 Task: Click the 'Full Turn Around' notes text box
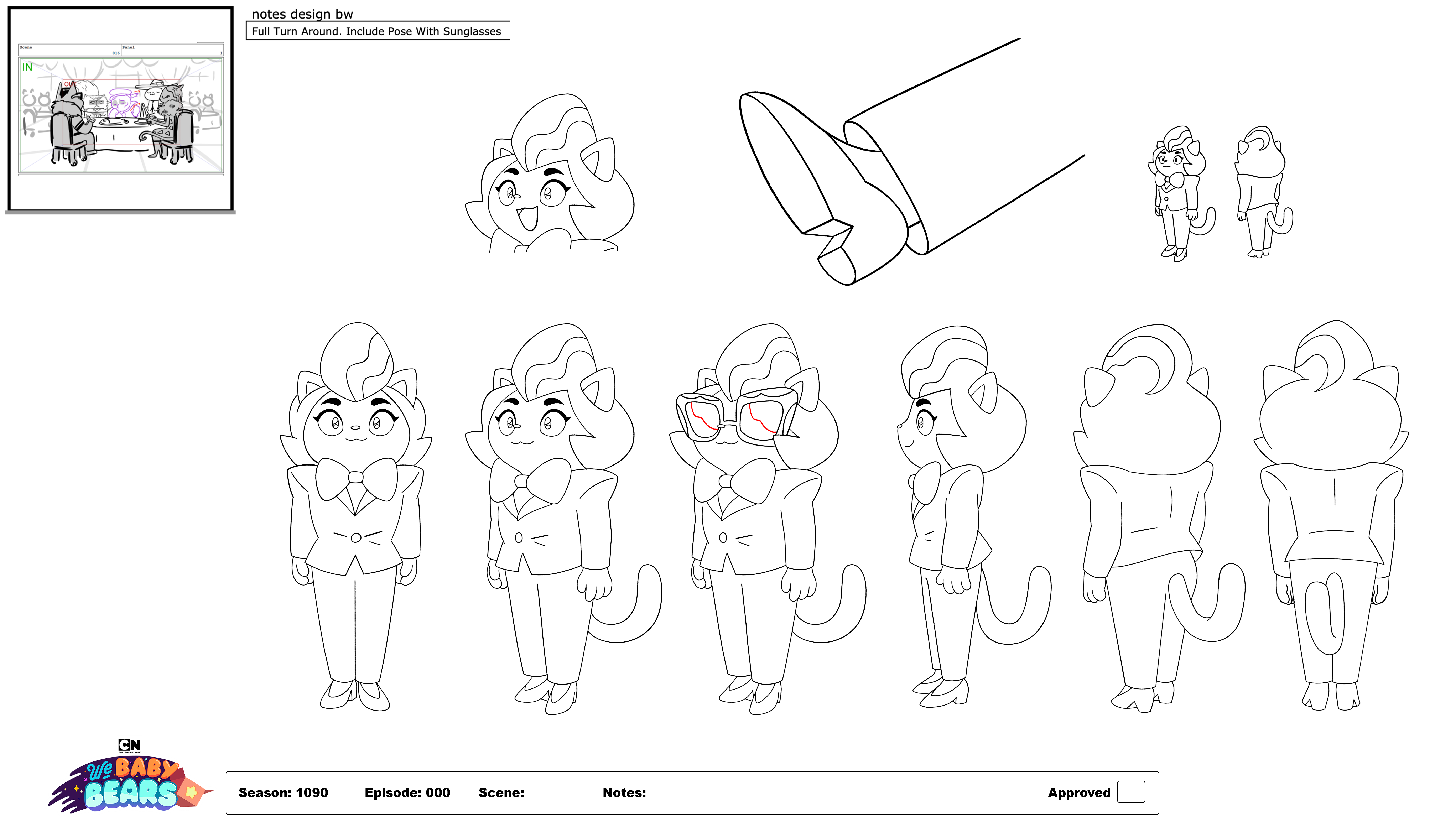[377, 31]
